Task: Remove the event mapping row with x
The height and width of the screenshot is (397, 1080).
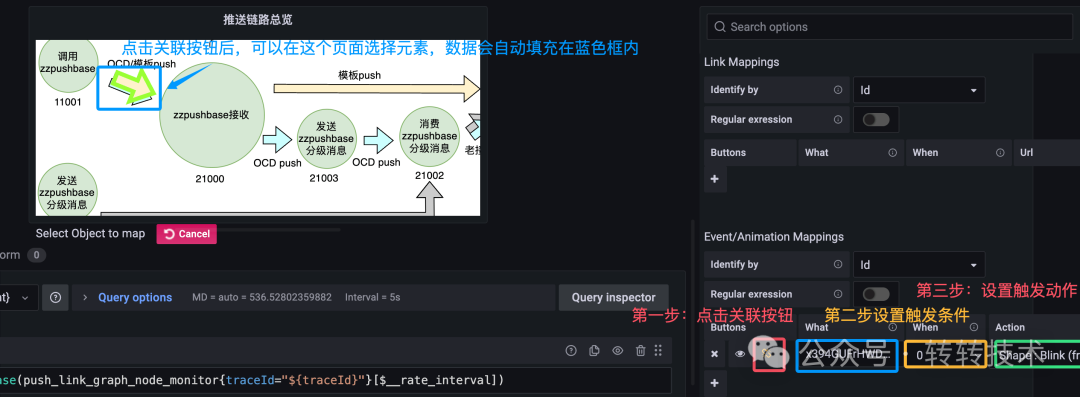Action: 714,354
